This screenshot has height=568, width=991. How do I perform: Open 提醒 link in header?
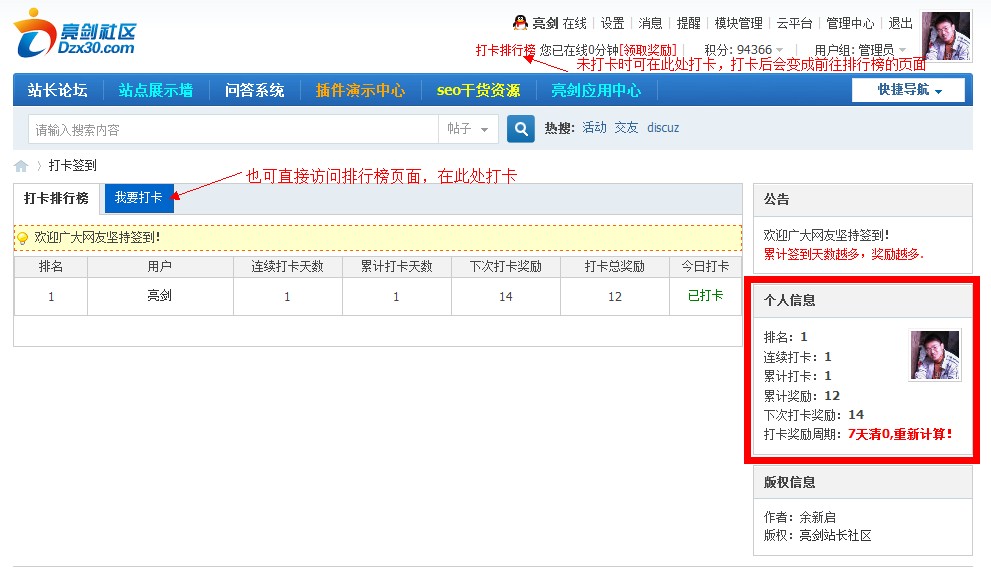(x=689, y=23)
